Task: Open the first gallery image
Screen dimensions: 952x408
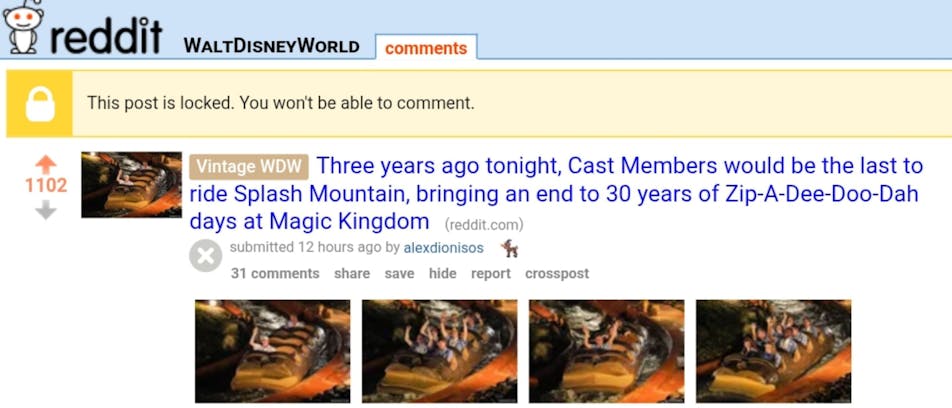Action: tap(273, 351)
